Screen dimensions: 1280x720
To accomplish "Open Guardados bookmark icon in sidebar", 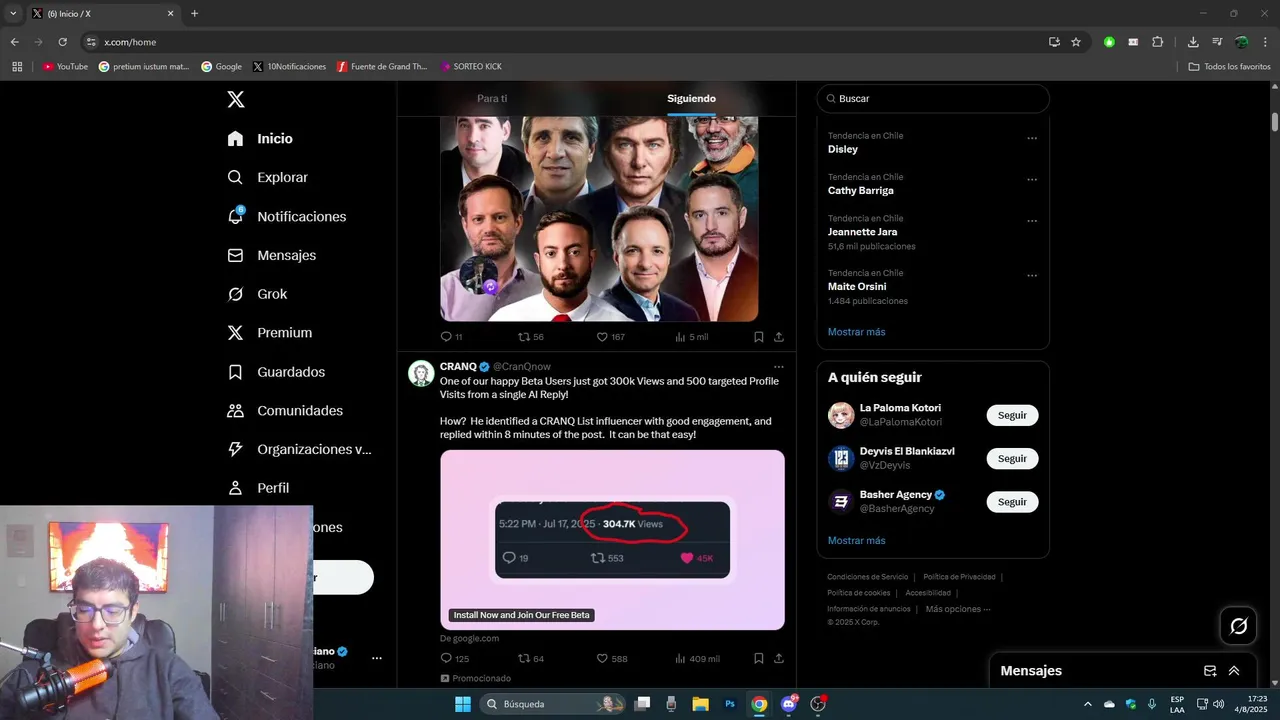I will pyautogui.click(x=236, y=372).
